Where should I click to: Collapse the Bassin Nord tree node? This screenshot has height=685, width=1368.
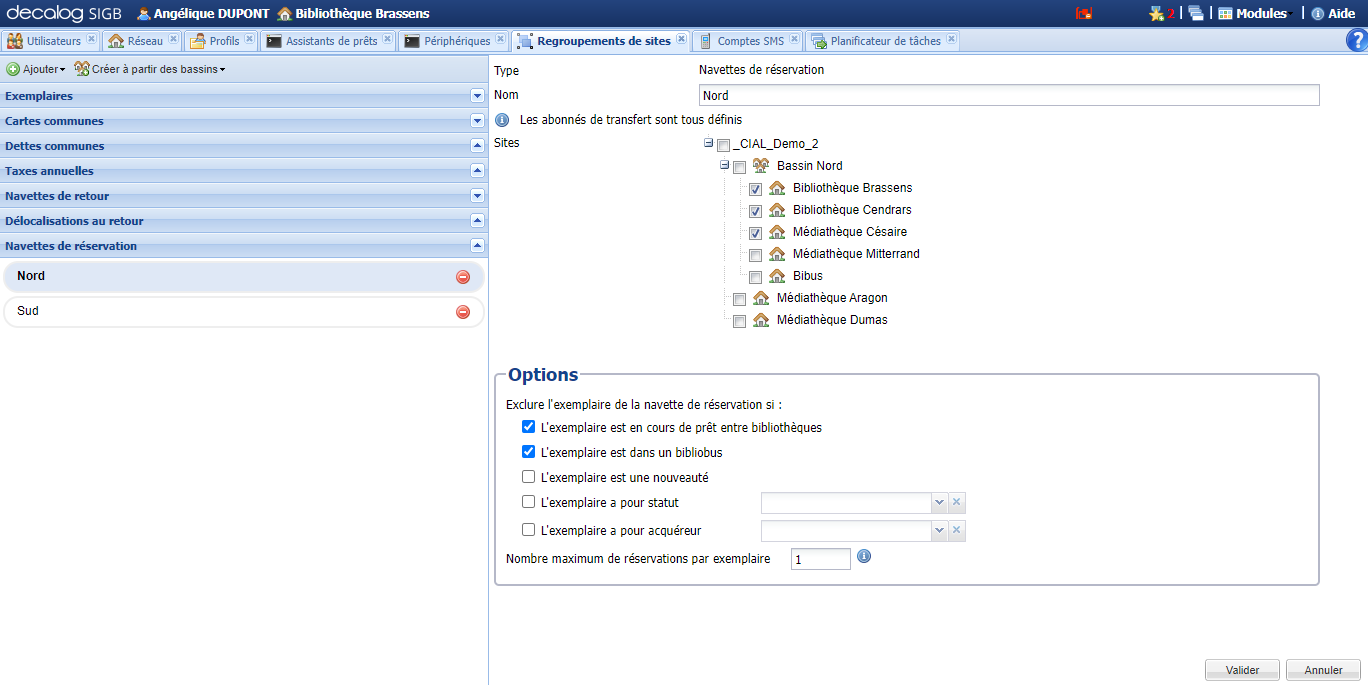[x=724, y=165]
